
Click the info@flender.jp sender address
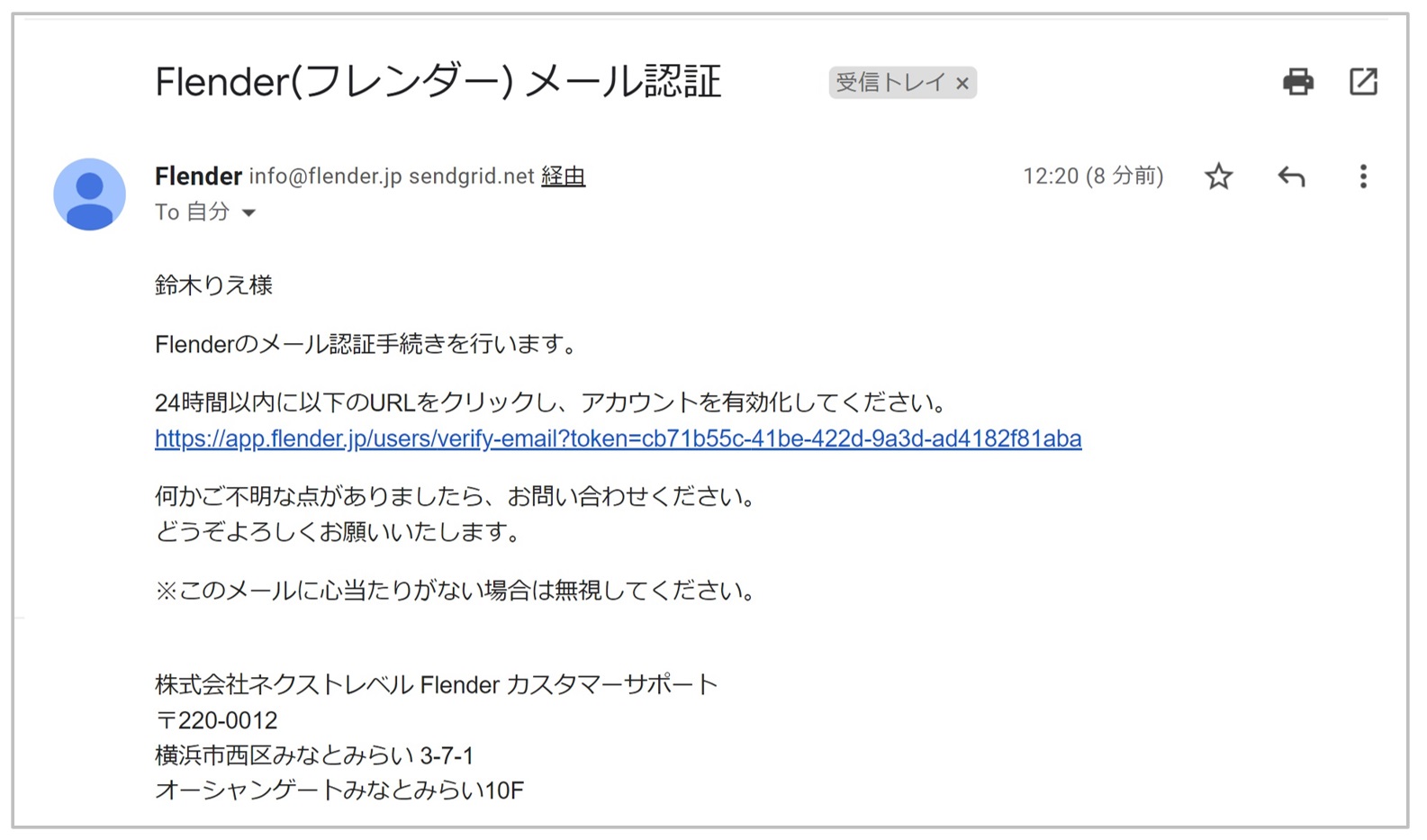325,176
